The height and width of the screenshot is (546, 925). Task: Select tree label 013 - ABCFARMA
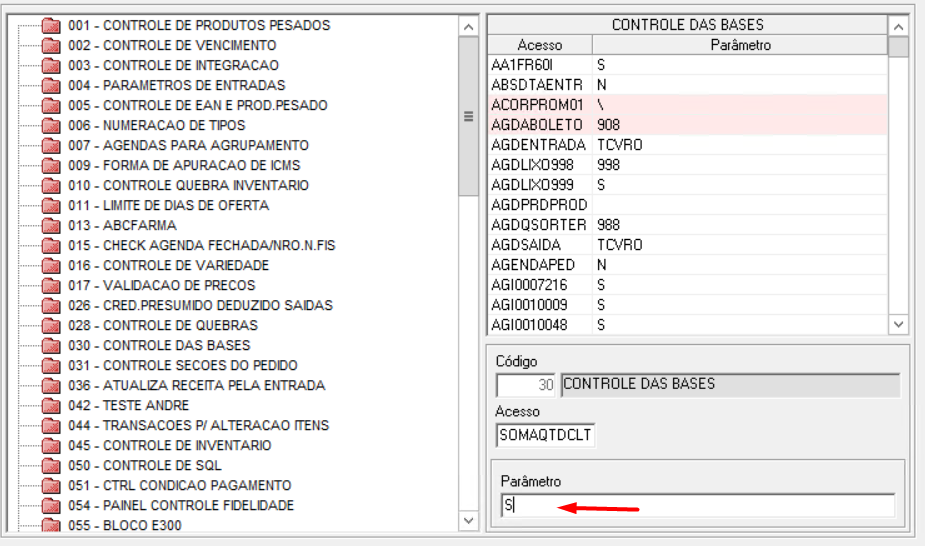(122, 225)
